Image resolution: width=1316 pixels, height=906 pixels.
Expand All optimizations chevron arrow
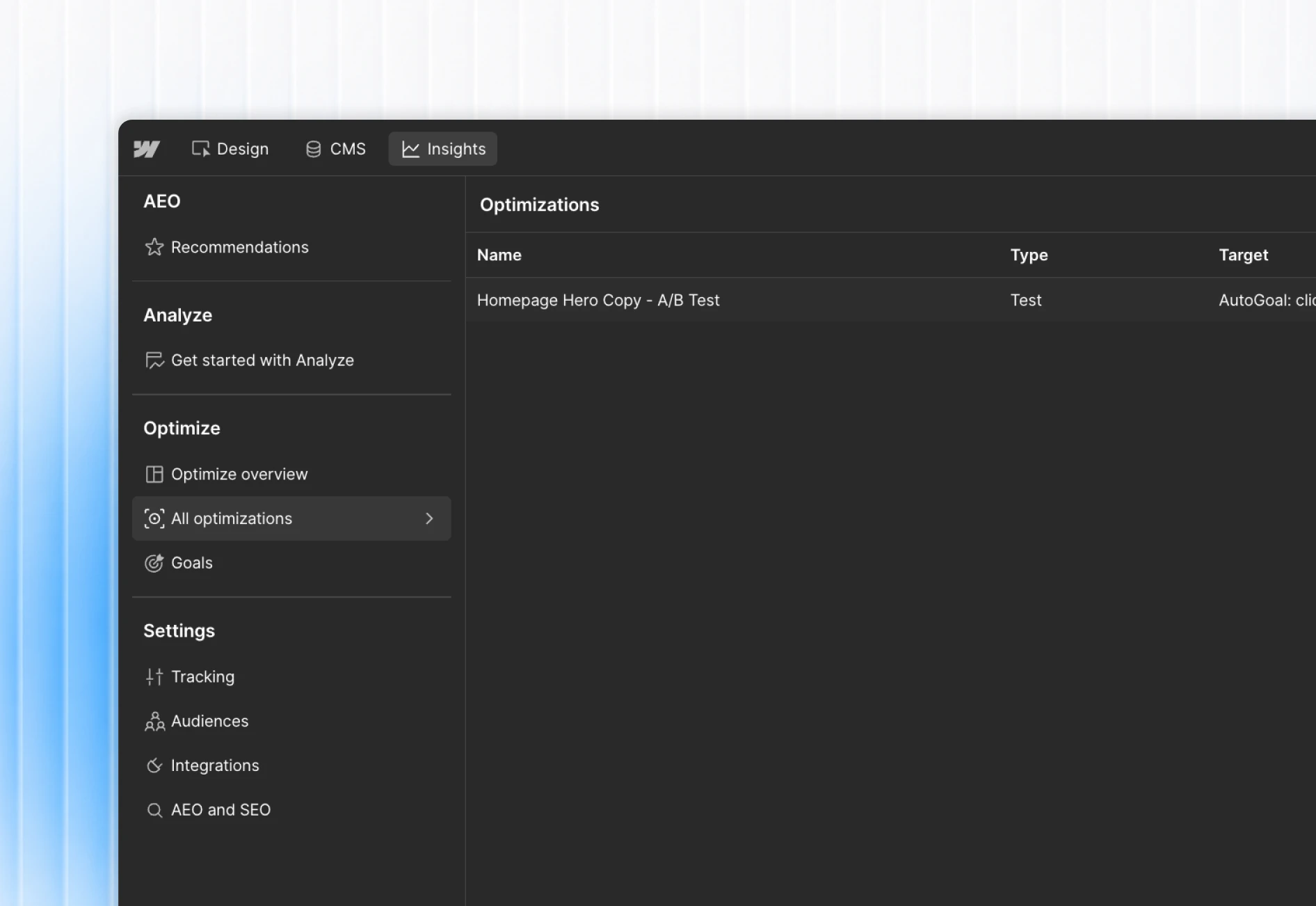(429, 518)
